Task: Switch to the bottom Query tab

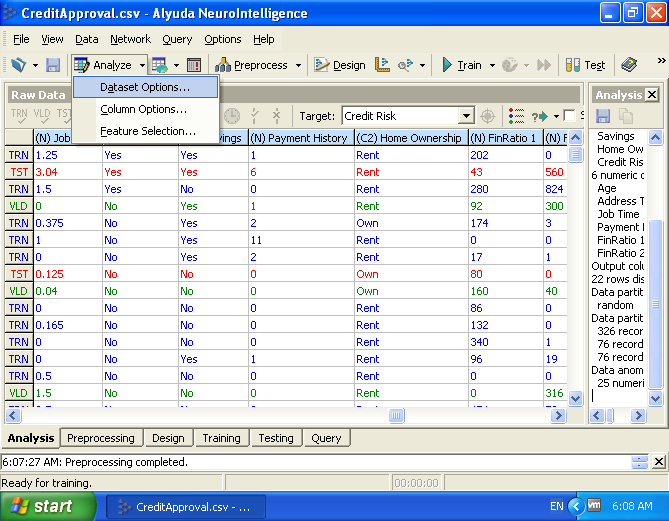Action: 326,438
